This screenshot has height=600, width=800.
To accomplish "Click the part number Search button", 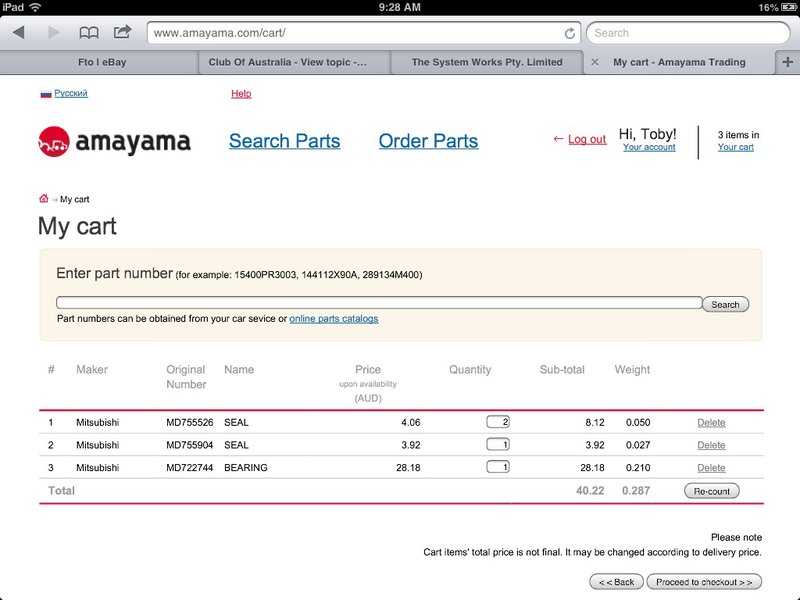I will 725,305.
